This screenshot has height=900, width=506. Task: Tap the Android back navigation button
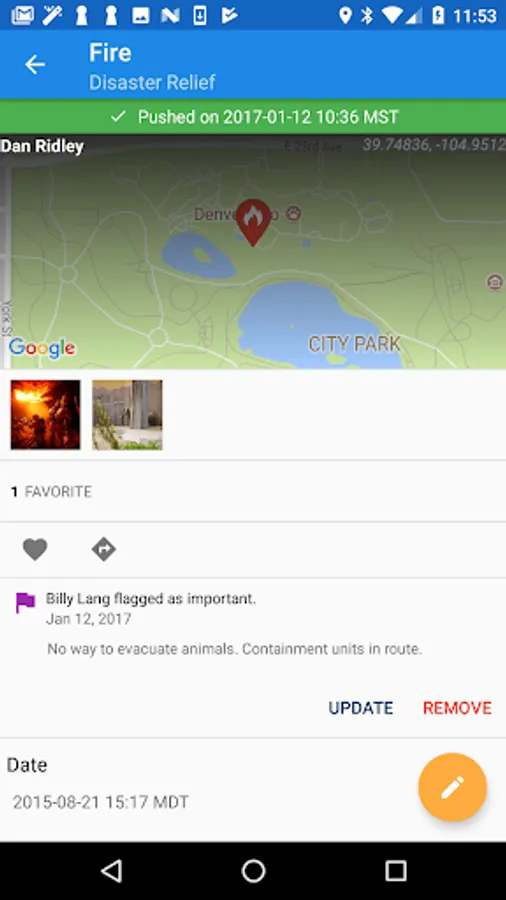(x=111, y=871)
